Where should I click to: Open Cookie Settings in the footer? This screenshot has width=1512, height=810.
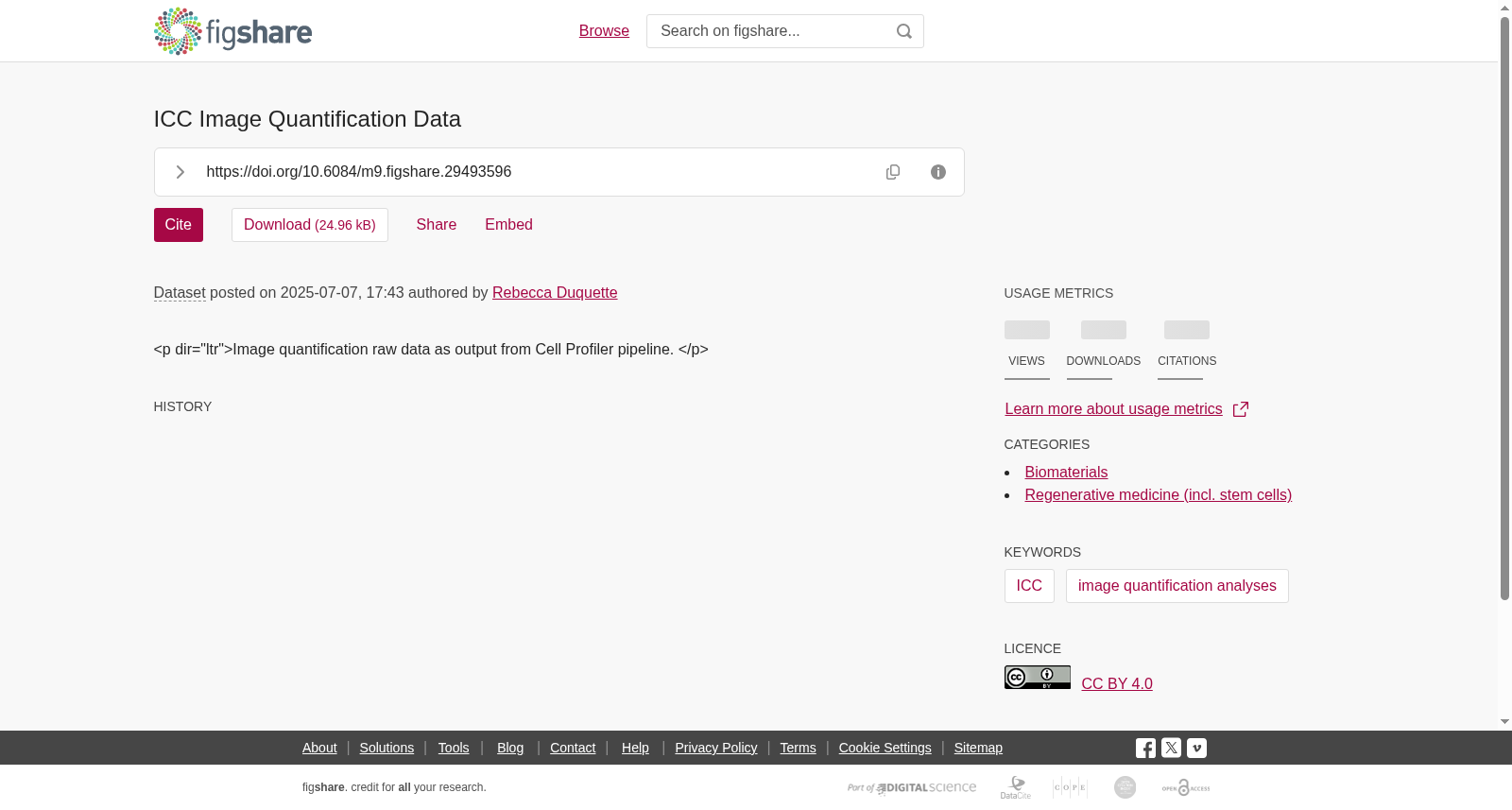(885, 748)
